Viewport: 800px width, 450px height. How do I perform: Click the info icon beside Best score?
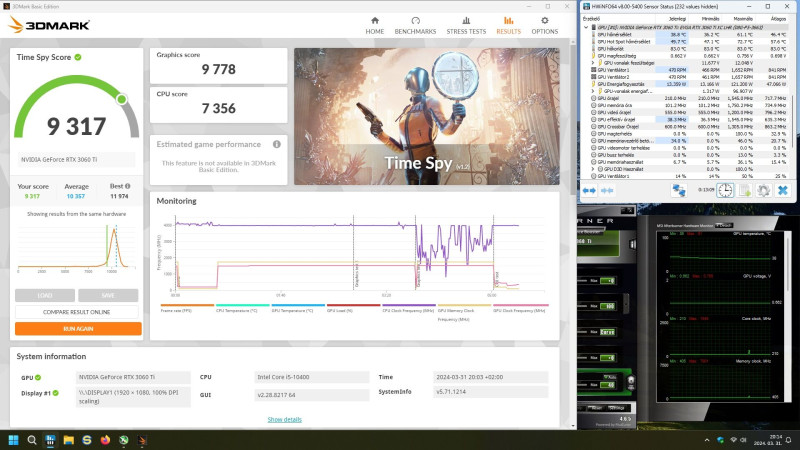point(128,186)
